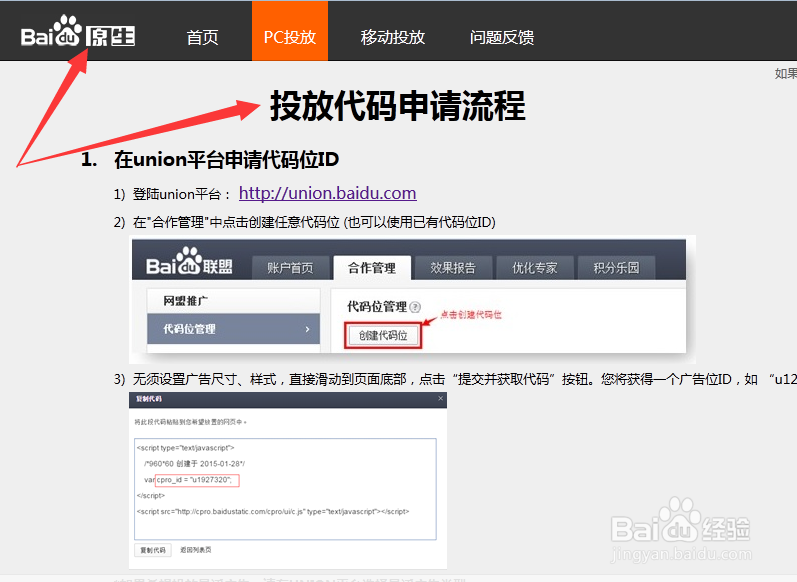Open 问题反馈 in navigation bar

click(502, 37)
